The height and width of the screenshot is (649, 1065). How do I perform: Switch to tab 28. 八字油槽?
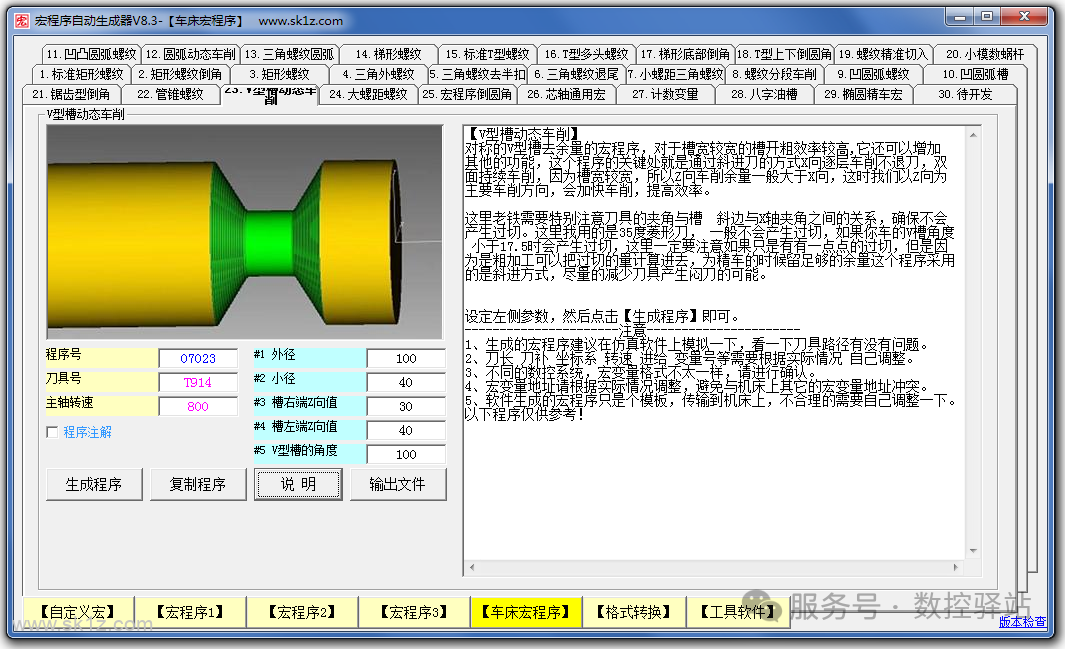click(764, 94)
